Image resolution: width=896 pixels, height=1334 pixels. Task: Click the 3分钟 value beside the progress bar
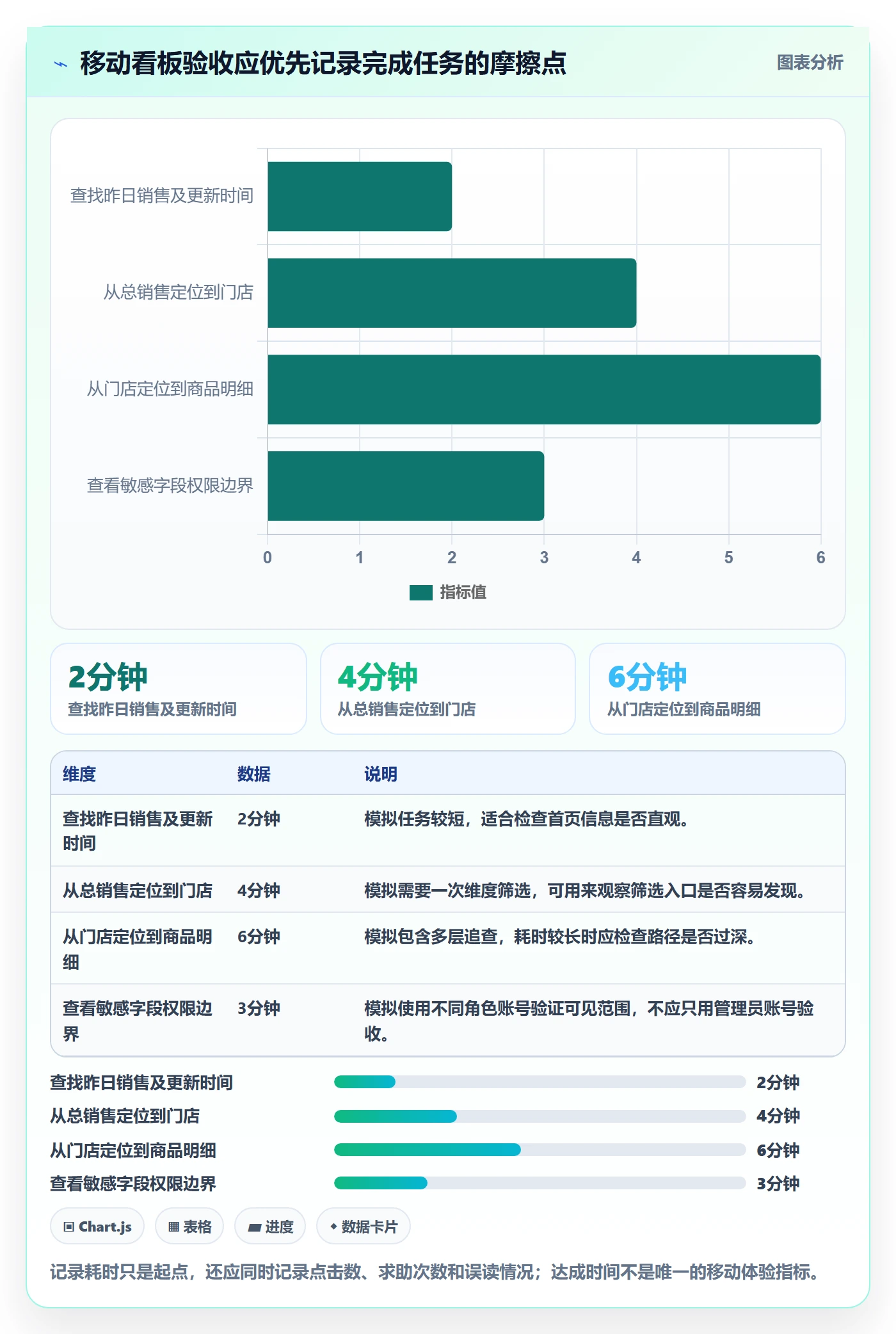(x=778, y=1184)
